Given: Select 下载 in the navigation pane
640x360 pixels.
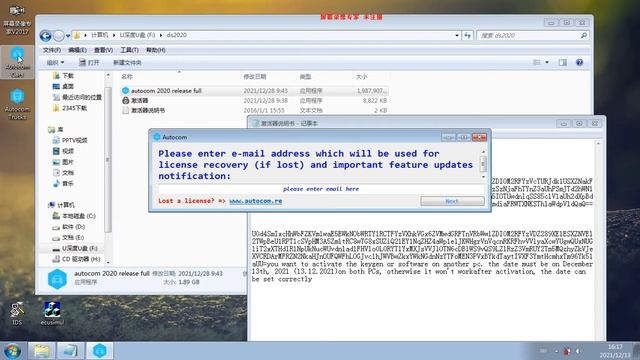Looking at the screenshot, I should (x=63, y=76).
